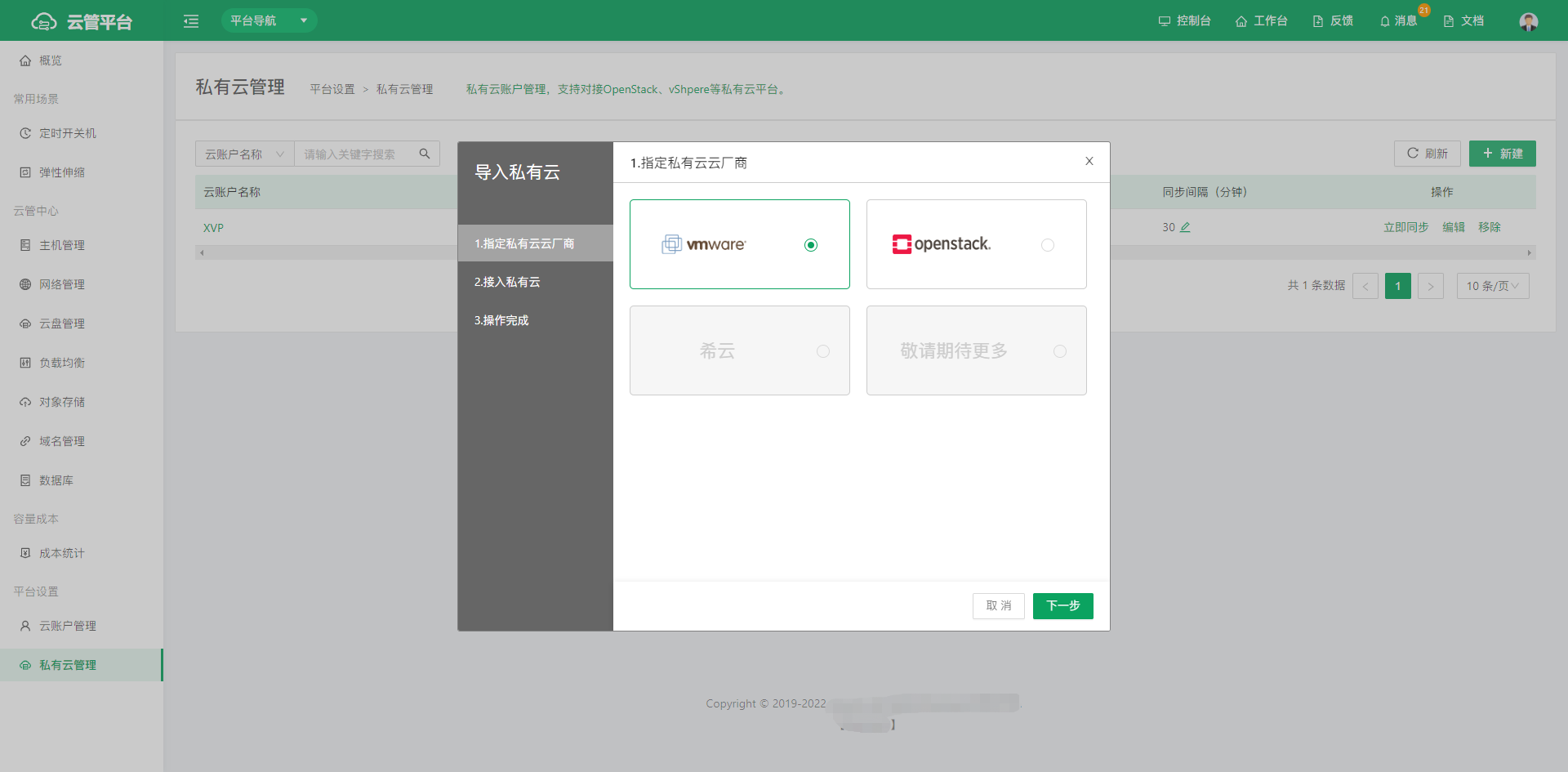1568x772 pixels.
Task: Click 编辑 for the XVP row
Action: point(1453,227)
